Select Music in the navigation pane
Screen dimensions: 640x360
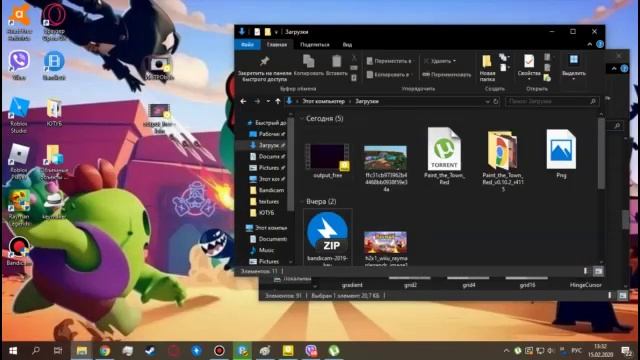tap(262, 250)
